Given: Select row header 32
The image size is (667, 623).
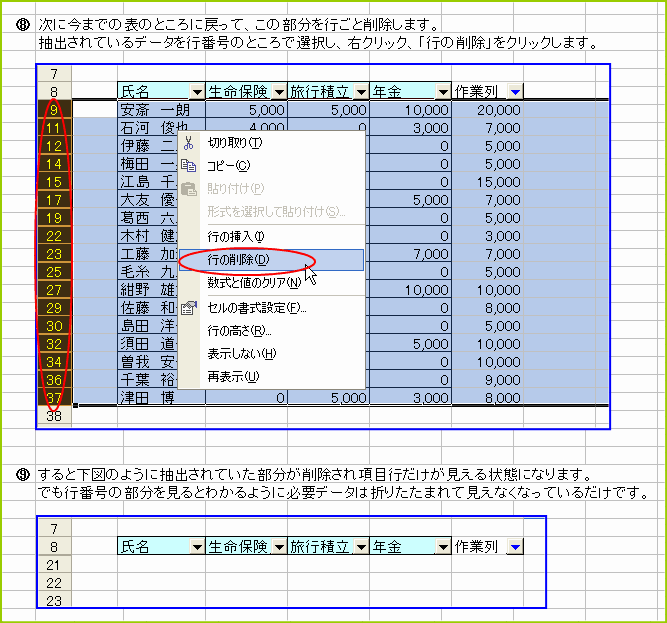Looking at the screenshot, I should (54, 344).
